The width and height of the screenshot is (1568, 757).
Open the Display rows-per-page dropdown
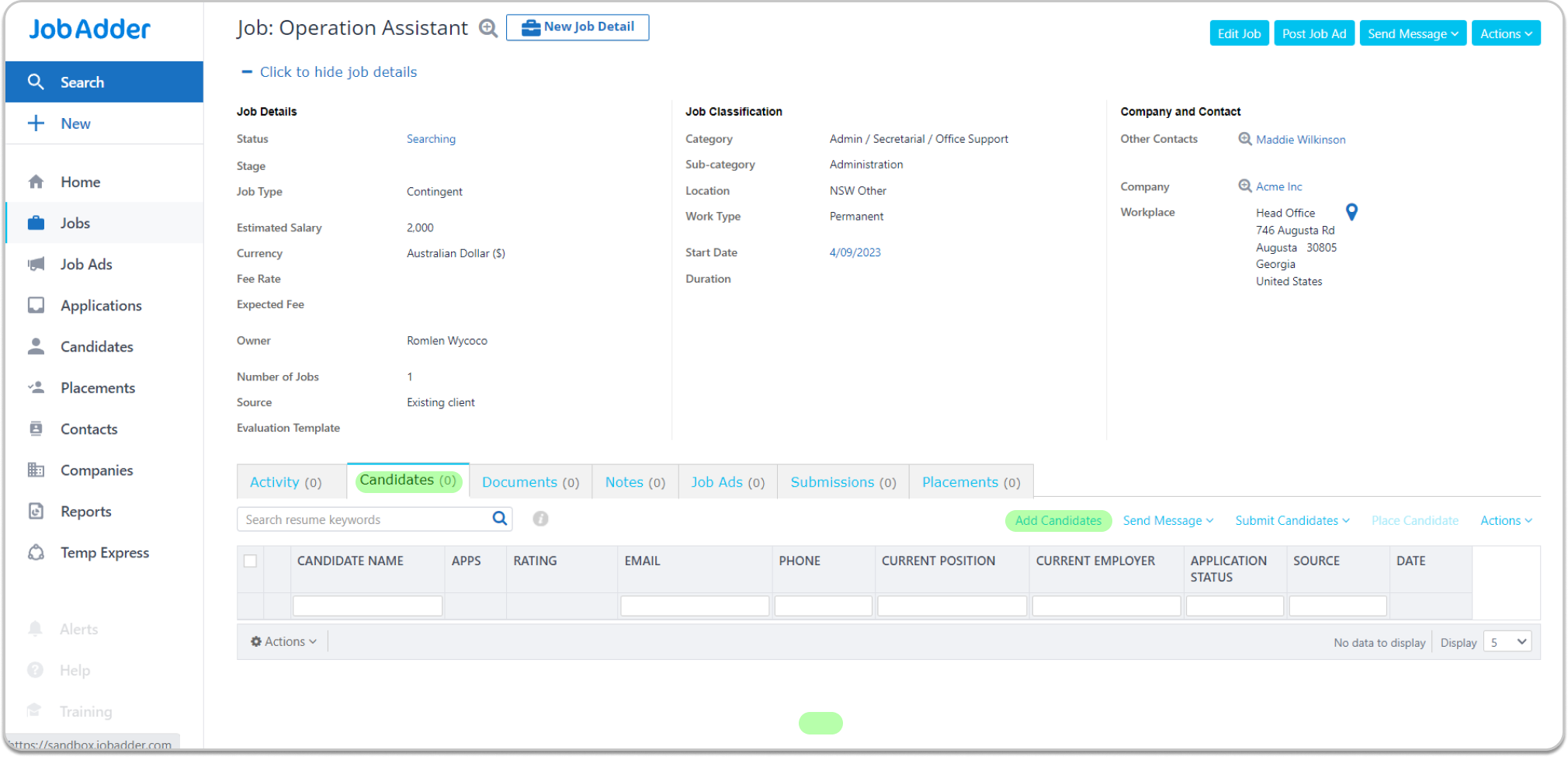coord(1506,642)
